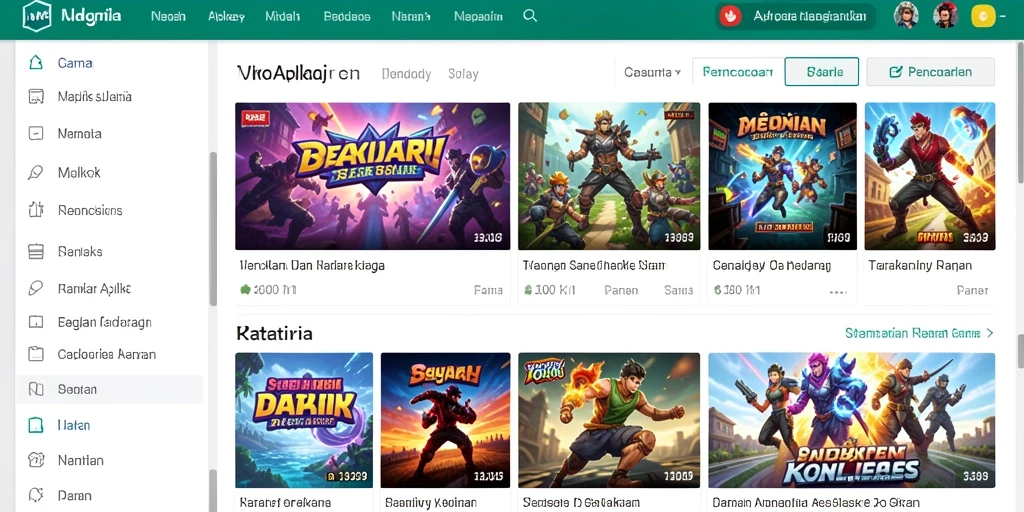Open the first user avatar
This screenshot has height=512, width=1024.
(x=906, y=16)
